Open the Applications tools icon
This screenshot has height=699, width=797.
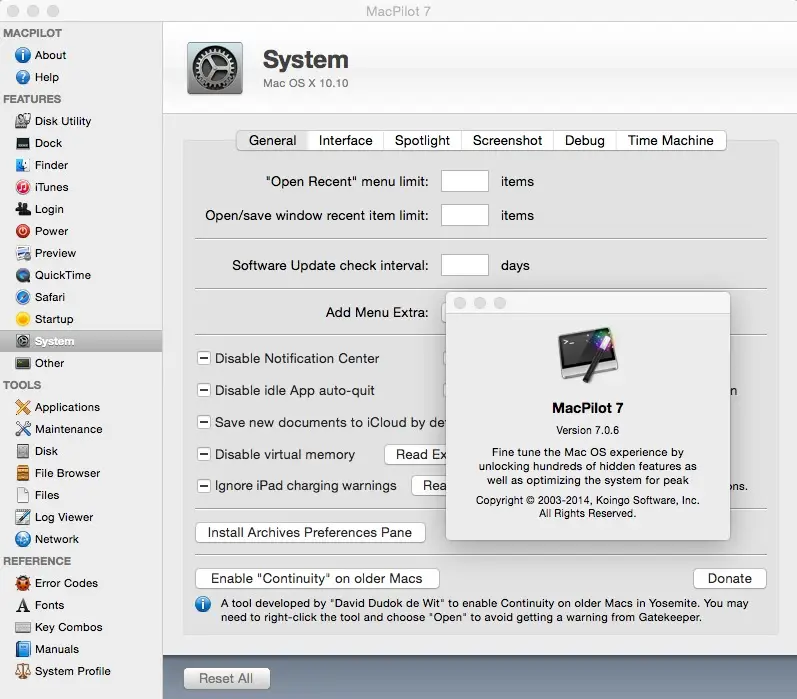22,407
